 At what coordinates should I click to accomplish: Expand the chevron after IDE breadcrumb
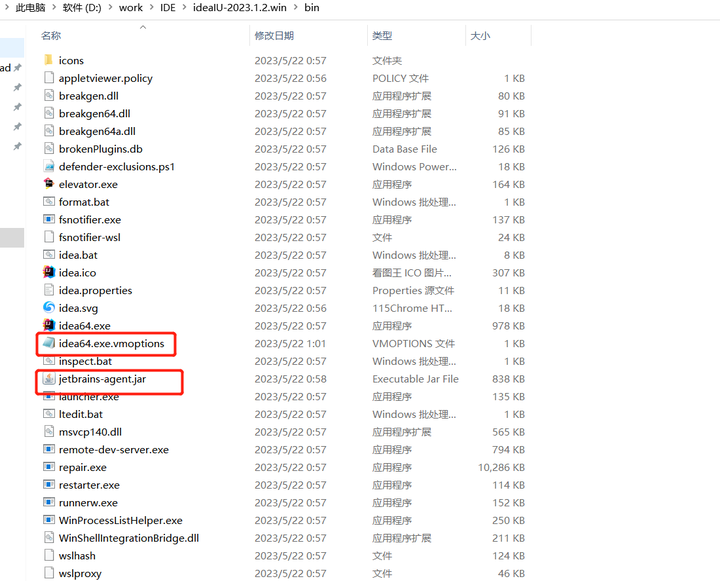(x=184, y=8)
